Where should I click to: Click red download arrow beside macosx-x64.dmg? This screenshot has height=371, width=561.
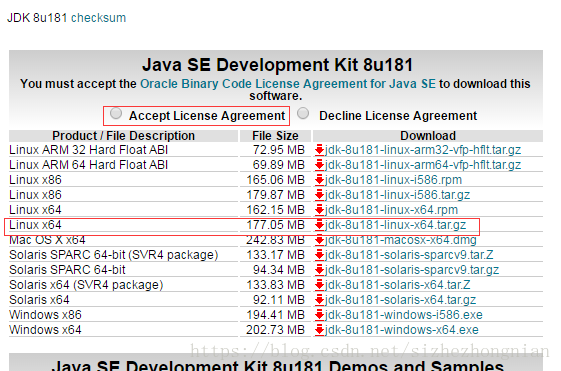pyautogui.click(x=319, y=240)
